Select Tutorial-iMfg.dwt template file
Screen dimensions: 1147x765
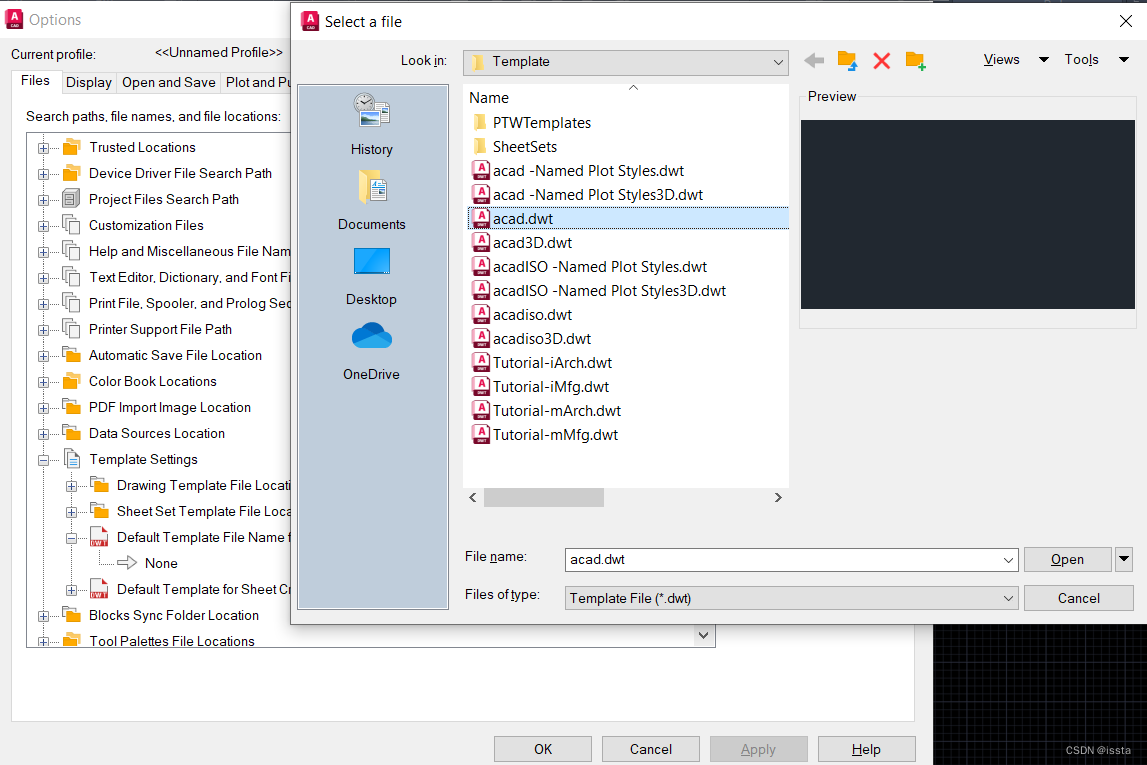[551, 387]
